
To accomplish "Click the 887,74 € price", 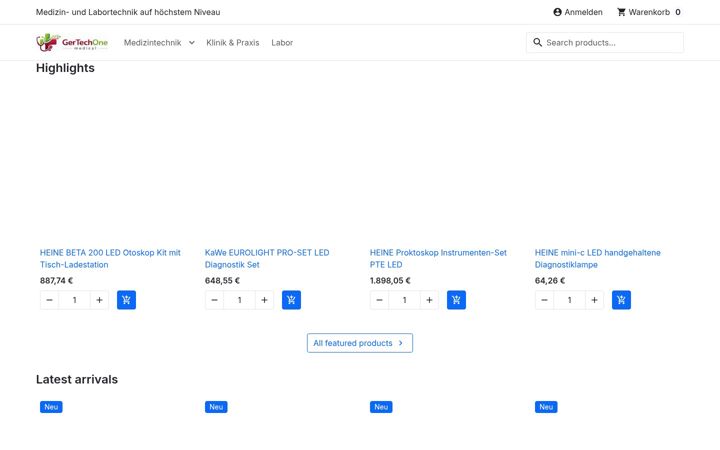I will click(56, 281).
